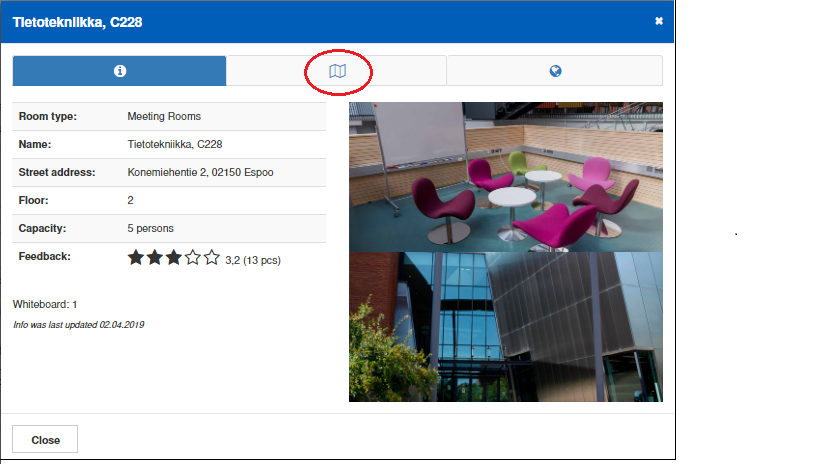
Task: Open the building exterior photo
Action: pyautogui.click(x=505, y=327)
